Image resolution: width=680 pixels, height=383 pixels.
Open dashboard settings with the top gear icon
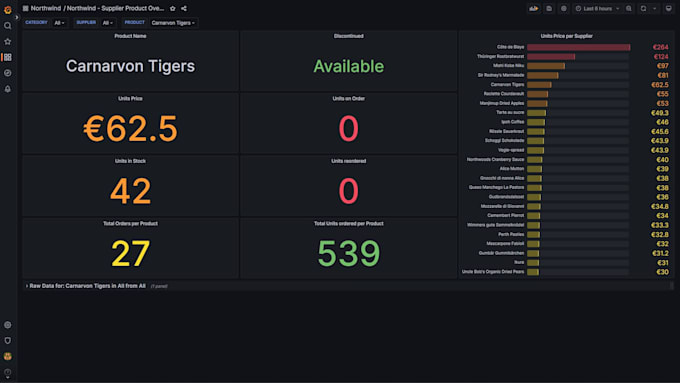pos(563,8)
